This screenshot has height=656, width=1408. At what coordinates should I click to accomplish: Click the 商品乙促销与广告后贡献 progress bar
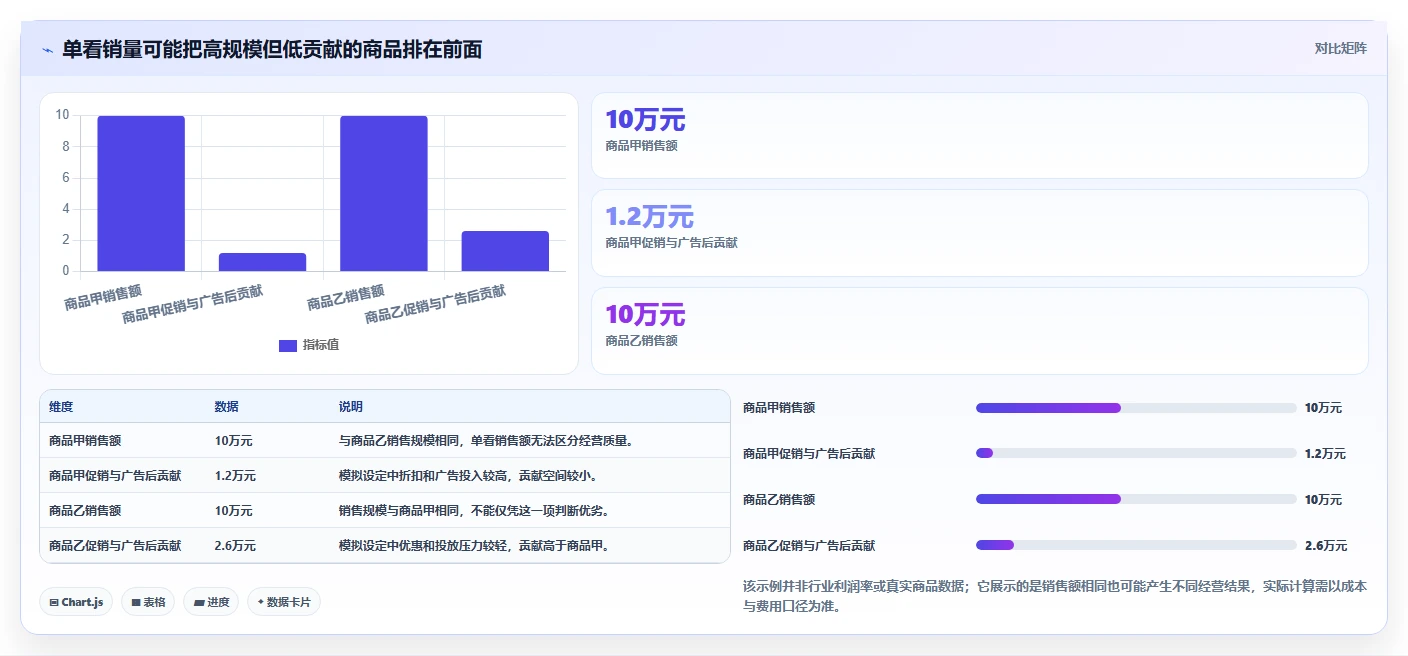pos(1136,545)
